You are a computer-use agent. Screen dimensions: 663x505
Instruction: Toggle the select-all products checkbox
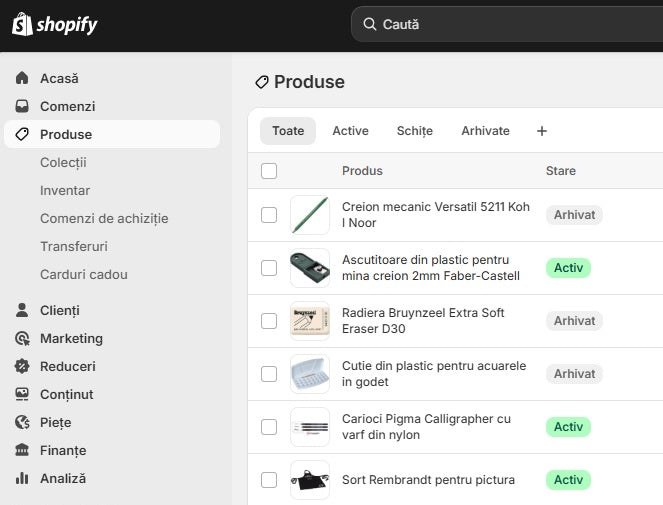coord(269,171)
